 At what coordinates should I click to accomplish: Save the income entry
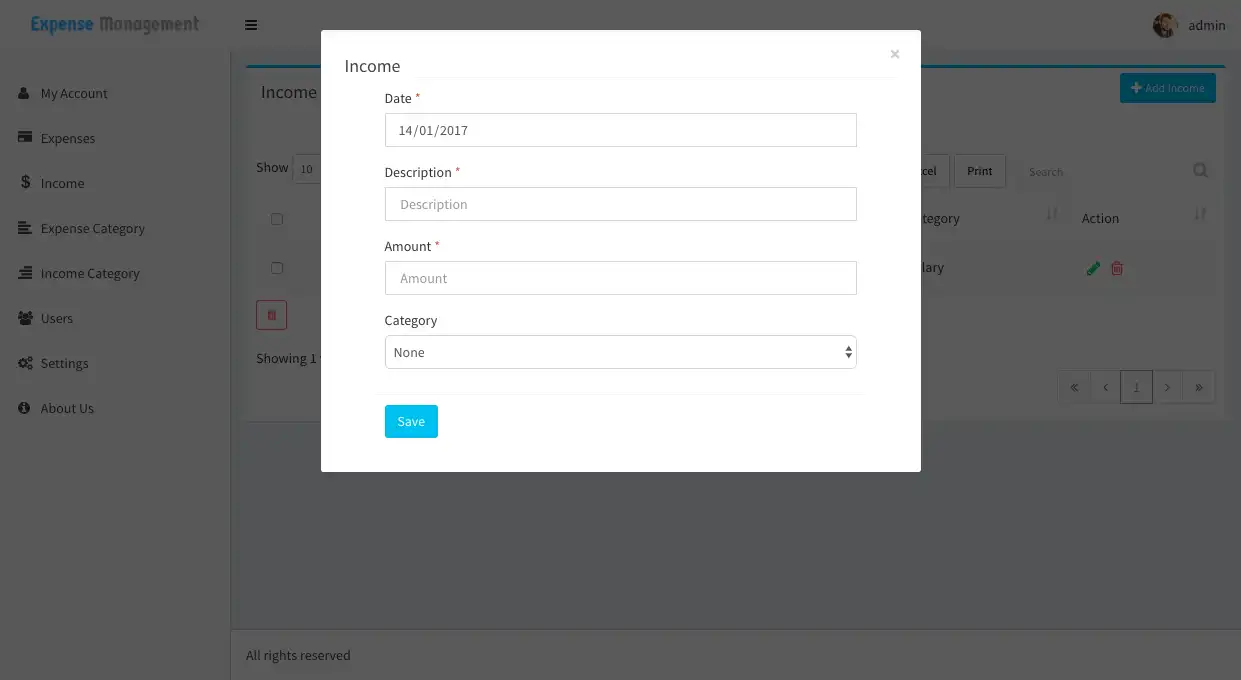411,421
